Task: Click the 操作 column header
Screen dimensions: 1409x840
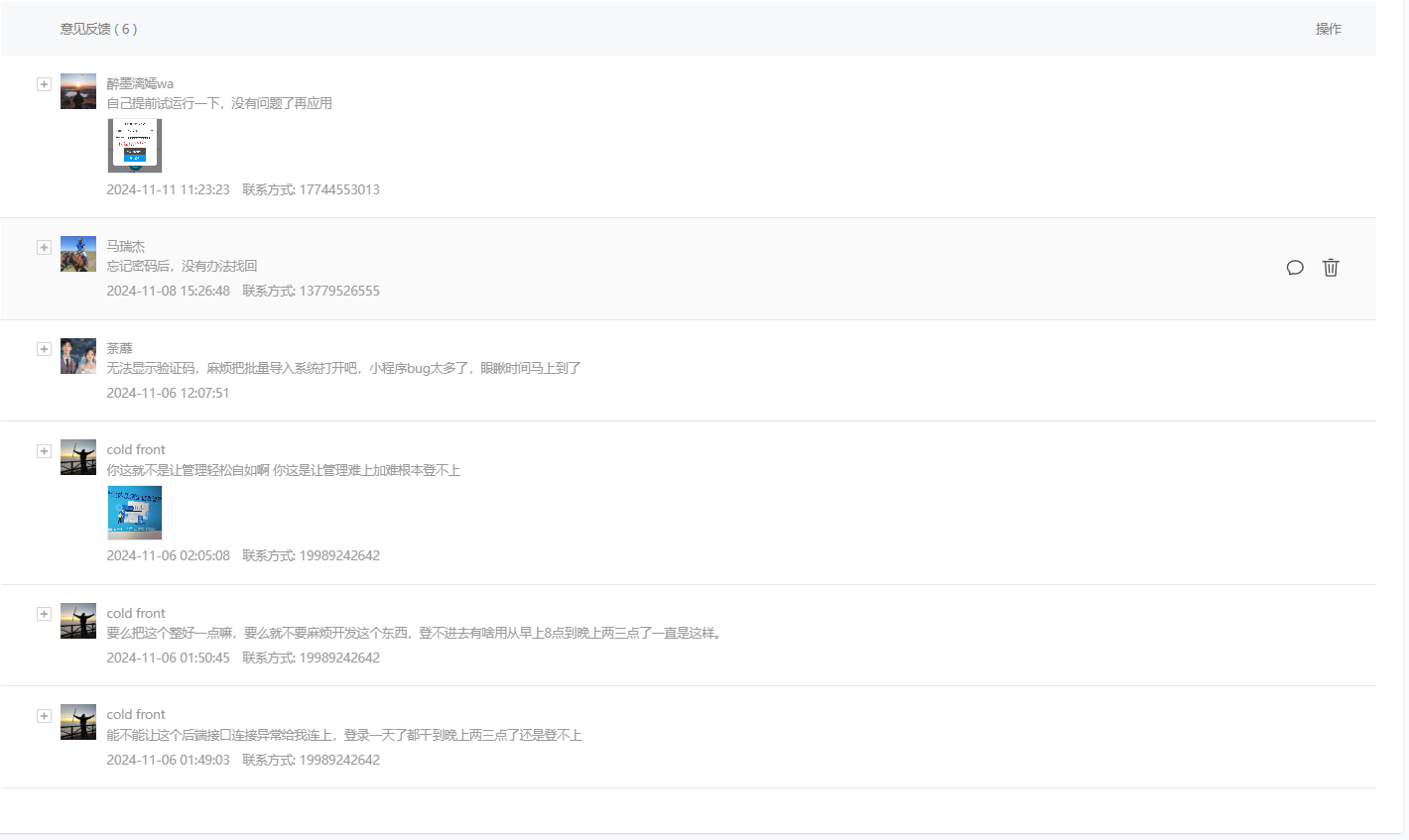Action: coord(1328,29)
